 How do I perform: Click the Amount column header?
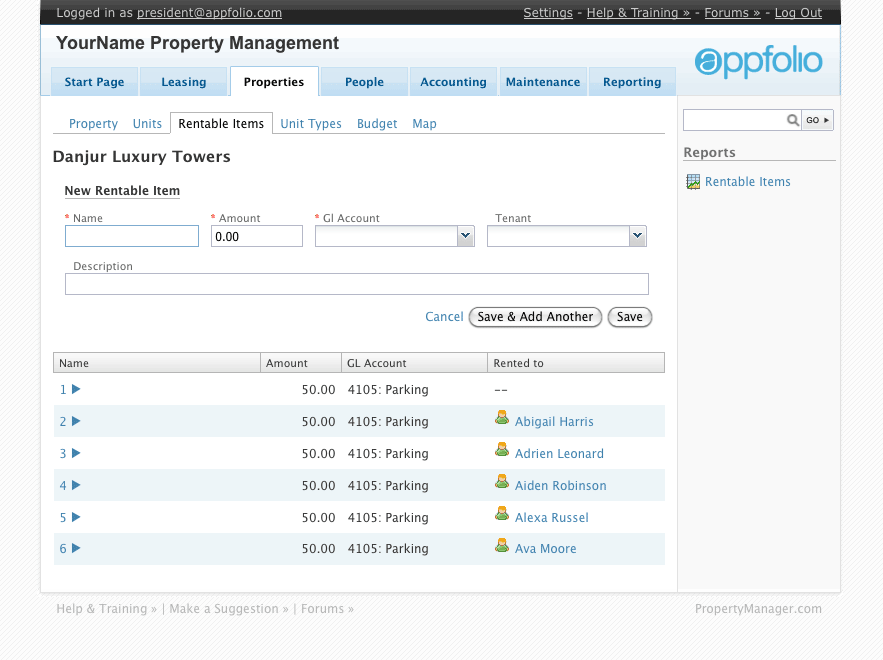pos(301,363)
